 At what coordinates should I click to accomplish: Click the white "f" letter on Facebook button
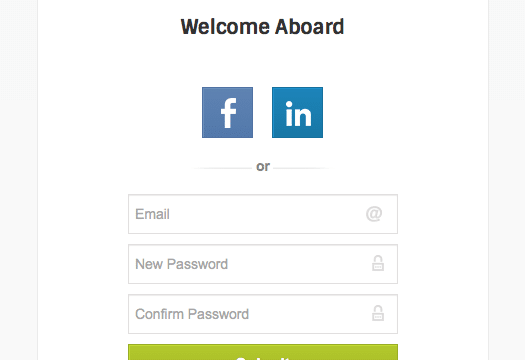click(229, 113)
